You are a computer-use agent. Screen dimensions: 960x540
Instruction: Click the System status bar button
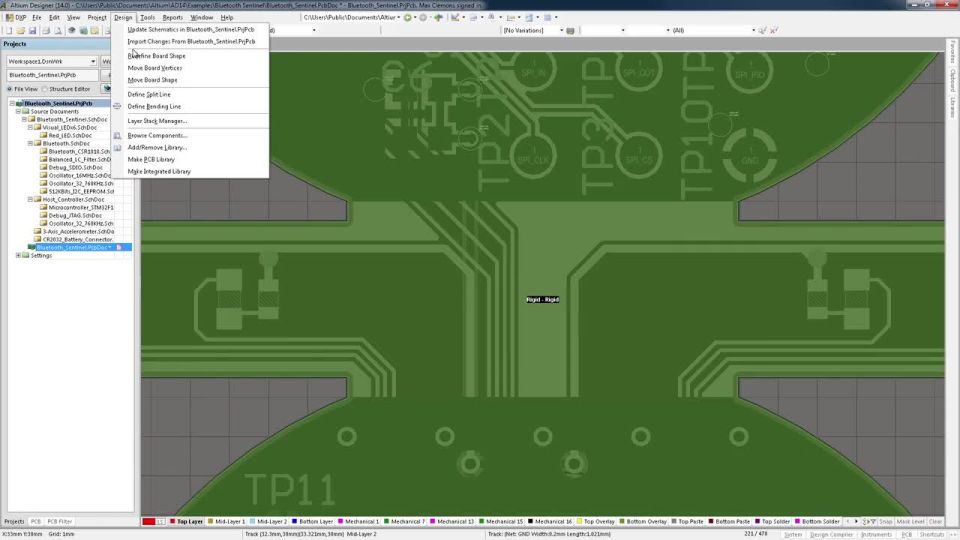793,534
